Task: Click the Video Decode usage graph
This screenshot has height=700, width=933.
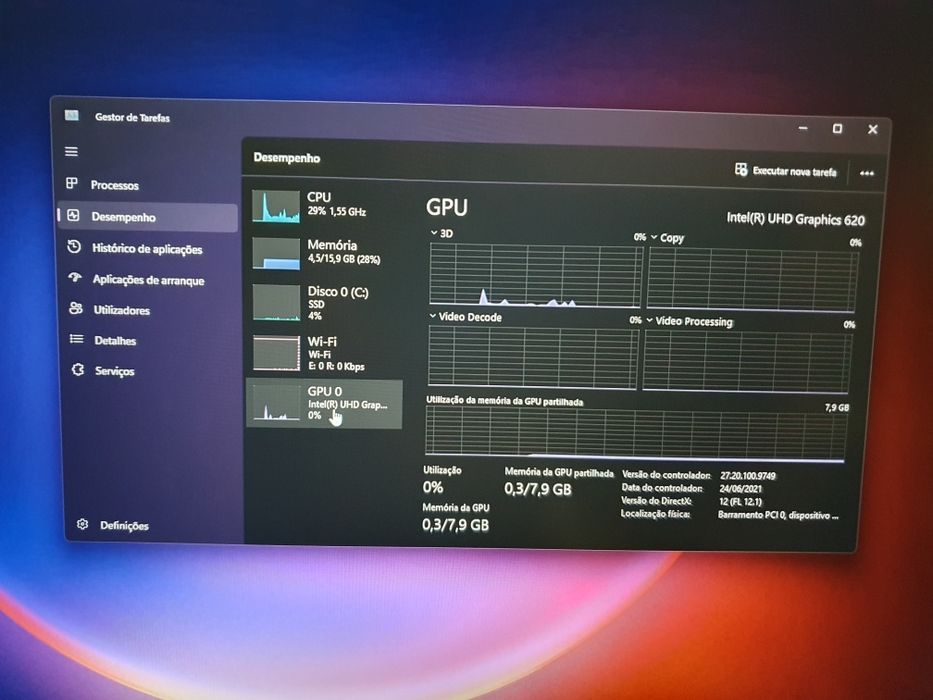Action: coord(533,357)
